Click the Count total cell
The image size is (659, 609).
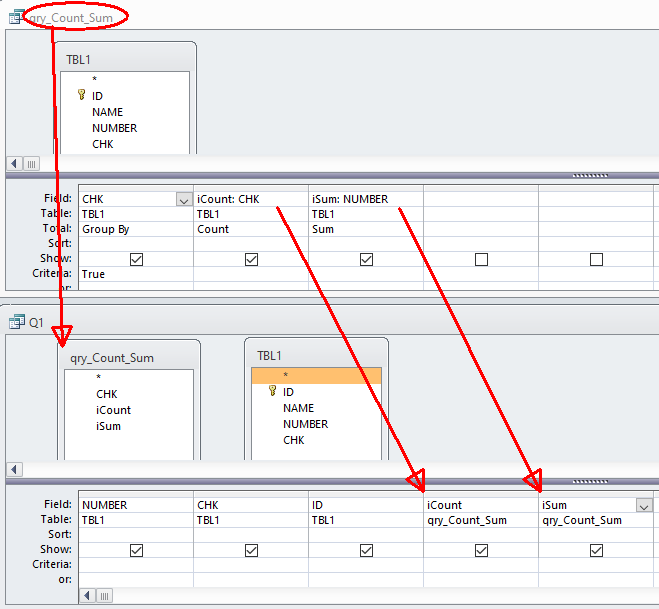[x=251, y=229]
